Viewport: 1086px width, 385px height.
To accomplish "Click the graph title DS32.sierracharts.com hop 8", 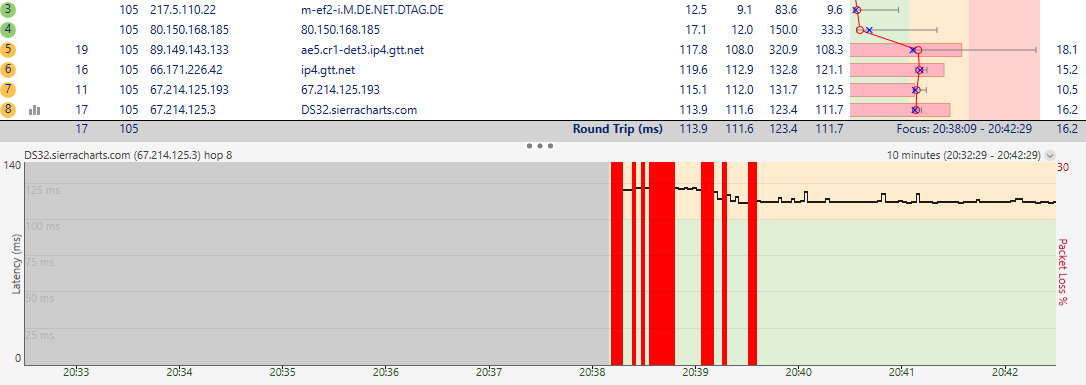I will coord(128,156).
